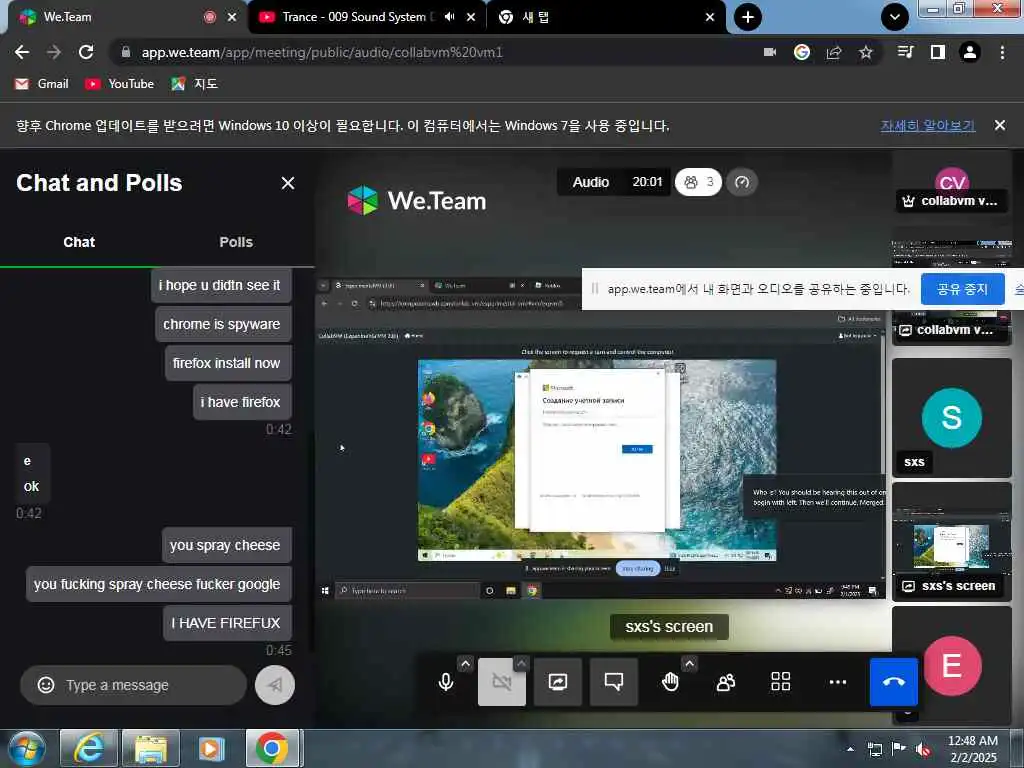Close the Chat and Polls panel

click(288, 184)
